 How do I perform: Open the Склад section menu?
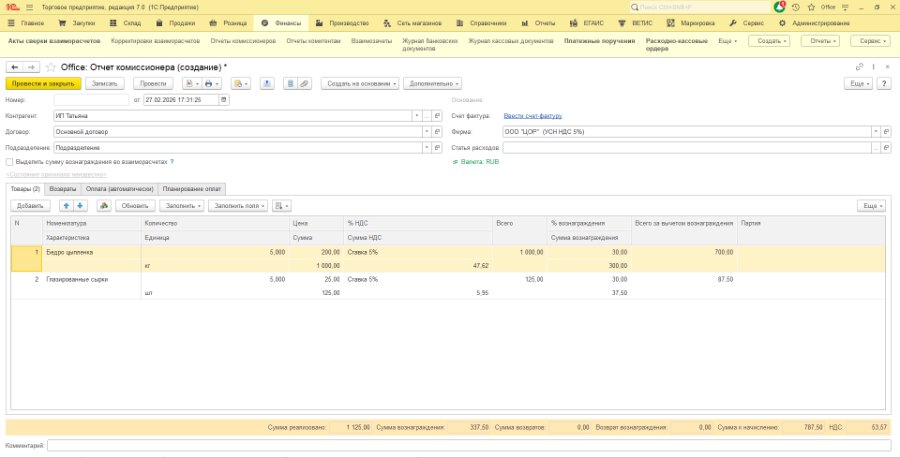coord(125,24)
